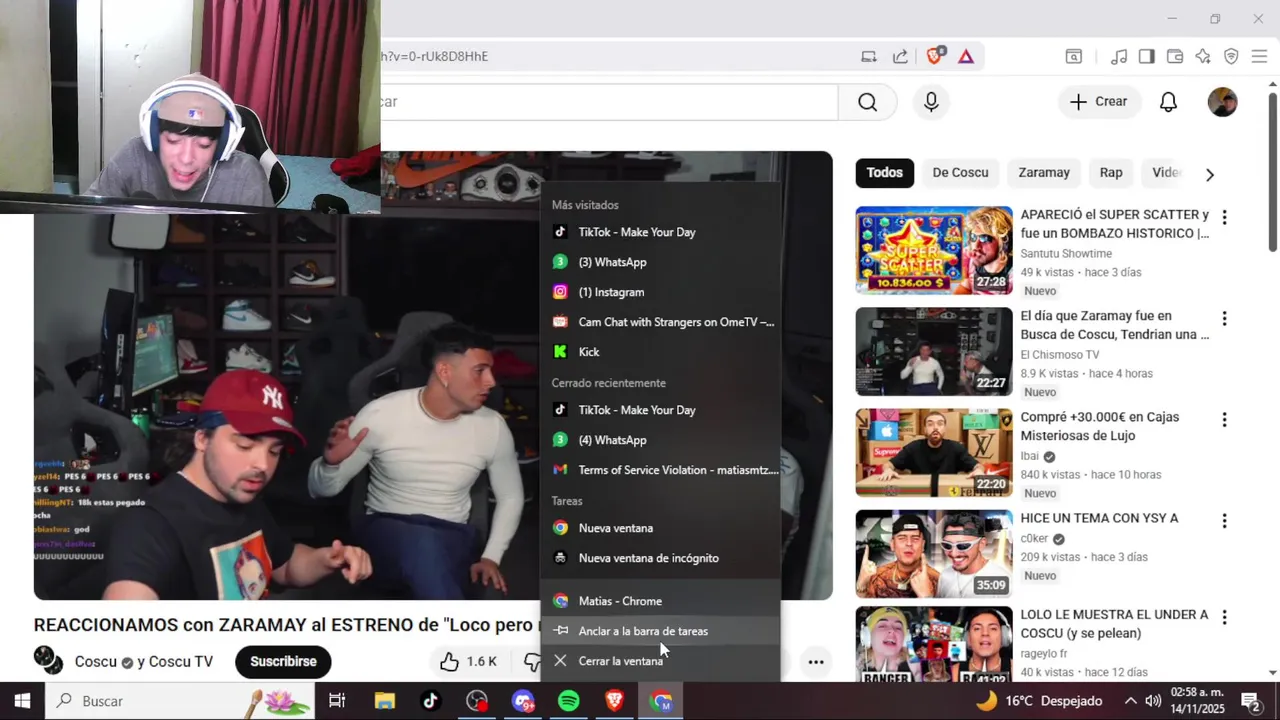Click the YouTube search magnifier button
The width and height of the screenshot is (1280, 720).
[x=867, y=102]
